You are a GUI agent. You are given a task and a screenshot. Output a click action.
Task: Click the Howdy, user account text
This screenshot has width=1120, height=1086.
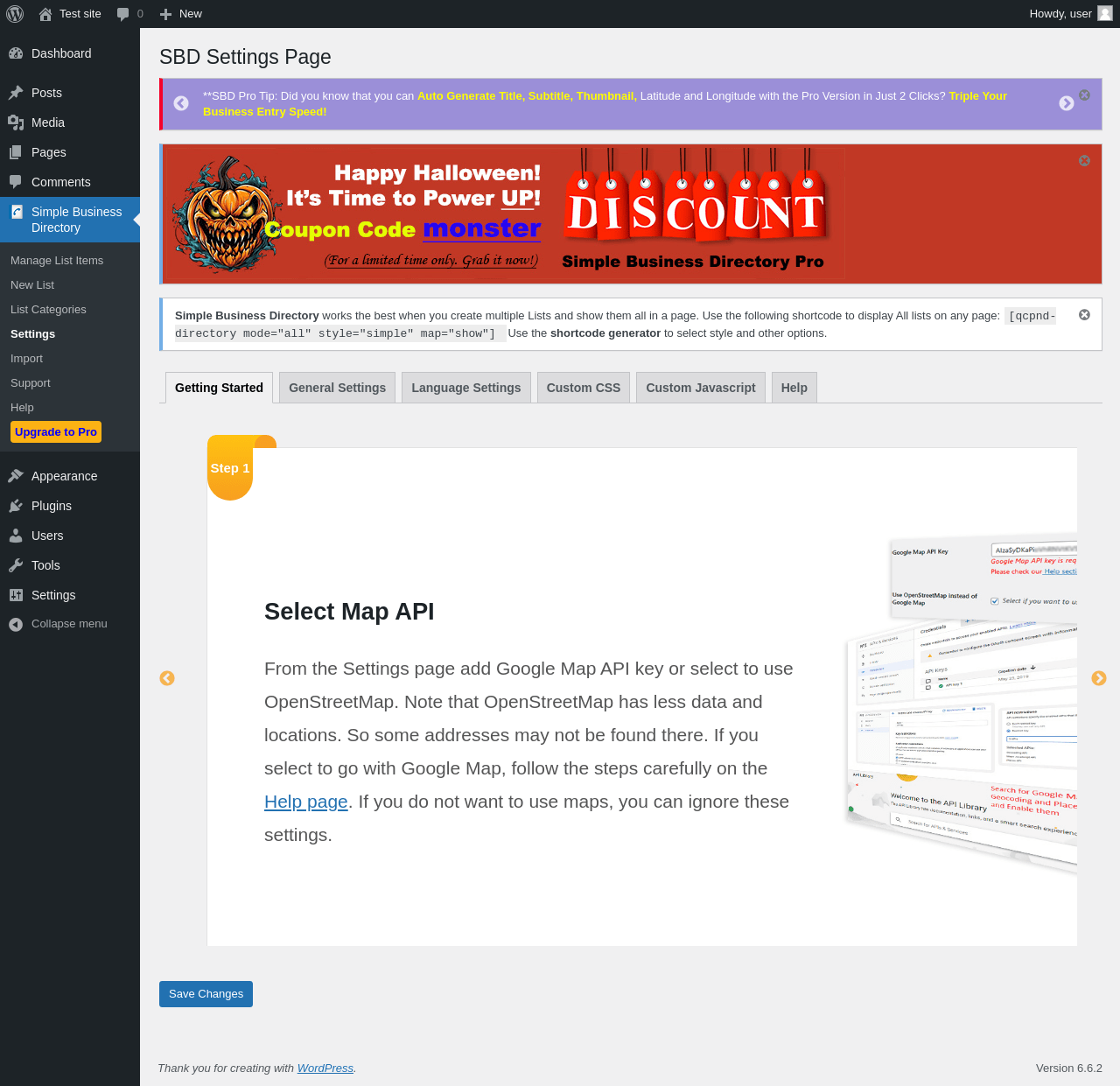coord(1060,14)
